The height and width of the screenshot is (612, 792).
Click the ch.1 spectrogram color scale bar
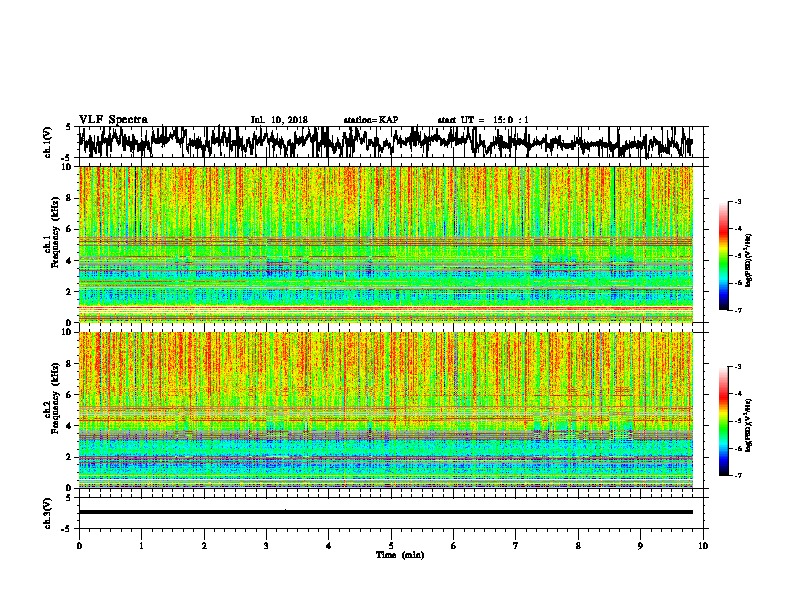[723, 256]
